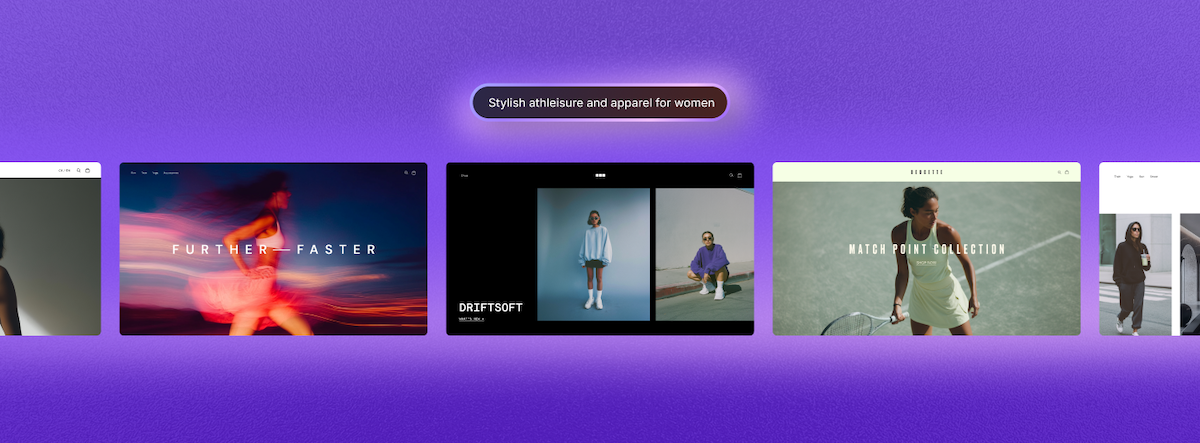Select the rightmost partial template with hoodie model
1200x443 pixels.
1149,249
